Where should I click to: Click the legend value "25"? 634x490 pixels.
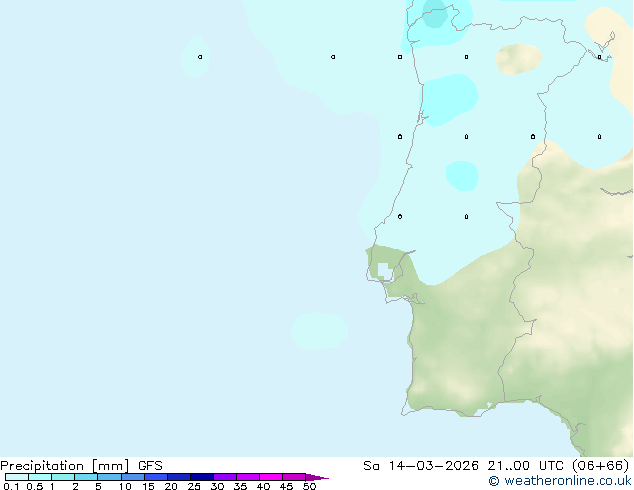click(x=194, y=486)
